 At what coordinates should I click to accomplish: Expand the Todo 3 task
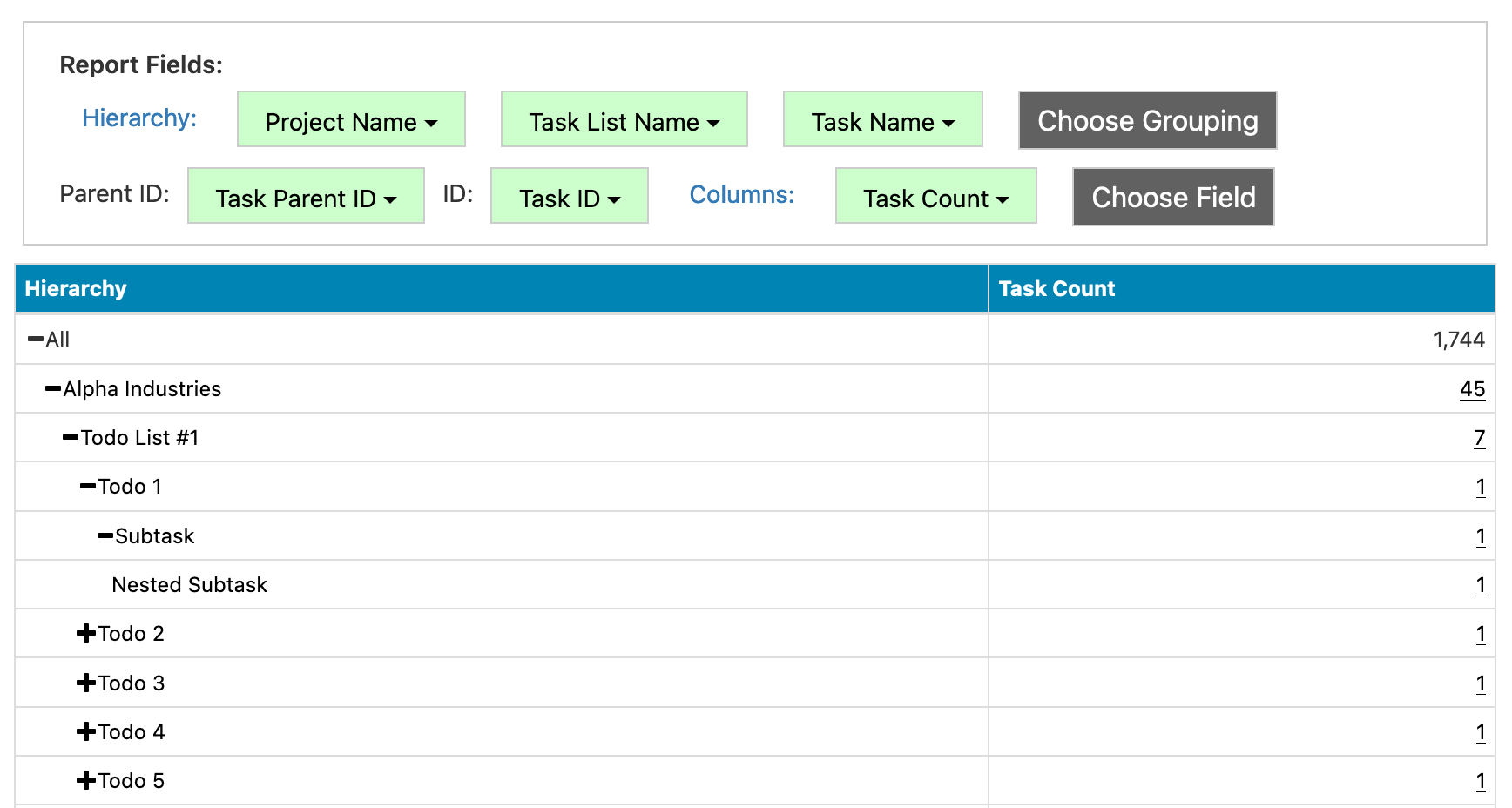tap(86, 683)
